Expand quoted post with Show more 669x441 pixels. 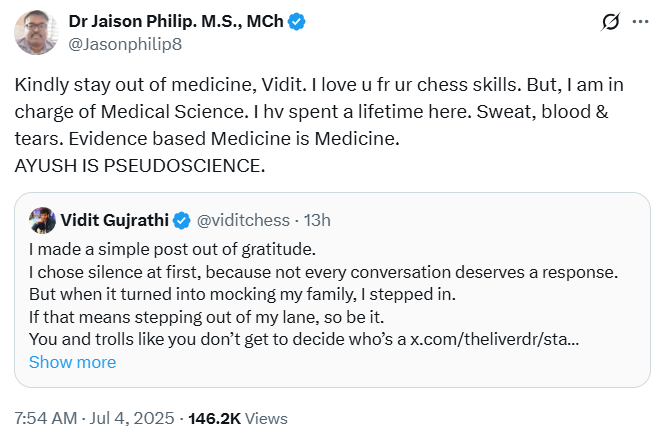tap(72, 362)
